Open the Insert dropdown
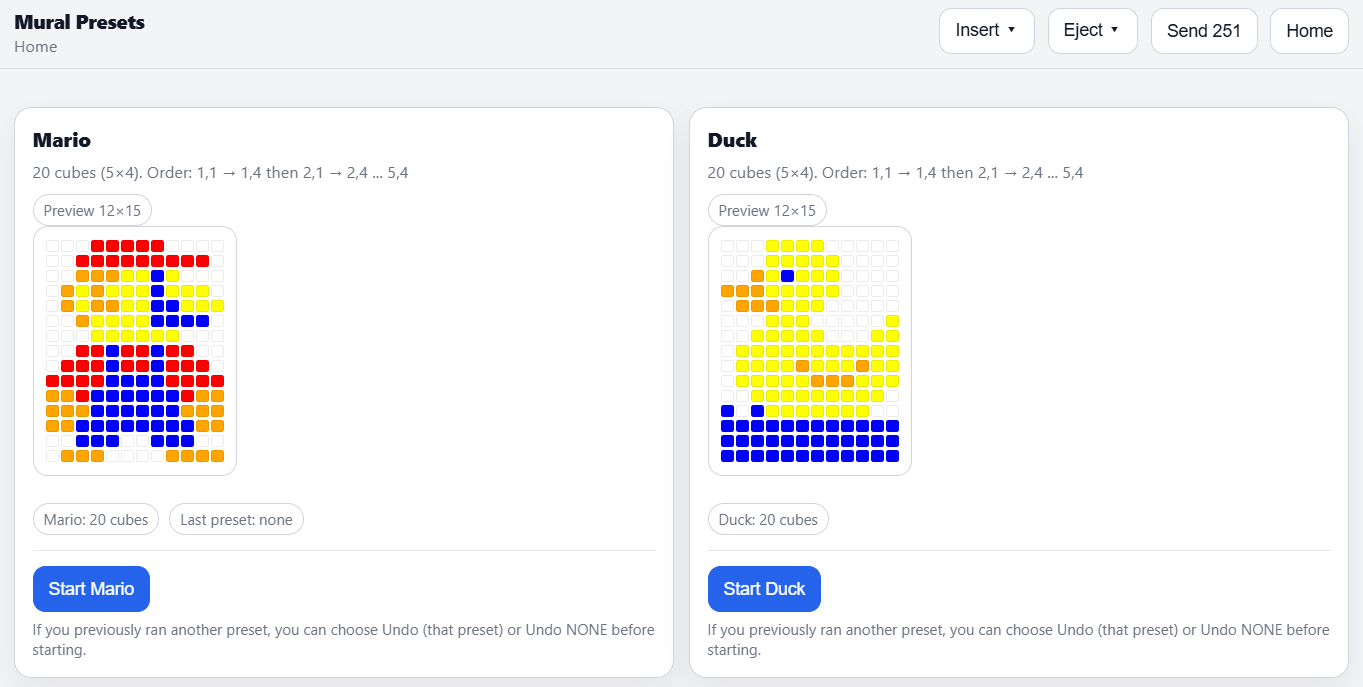The image size is (1363, 687). tap(985, 30)
